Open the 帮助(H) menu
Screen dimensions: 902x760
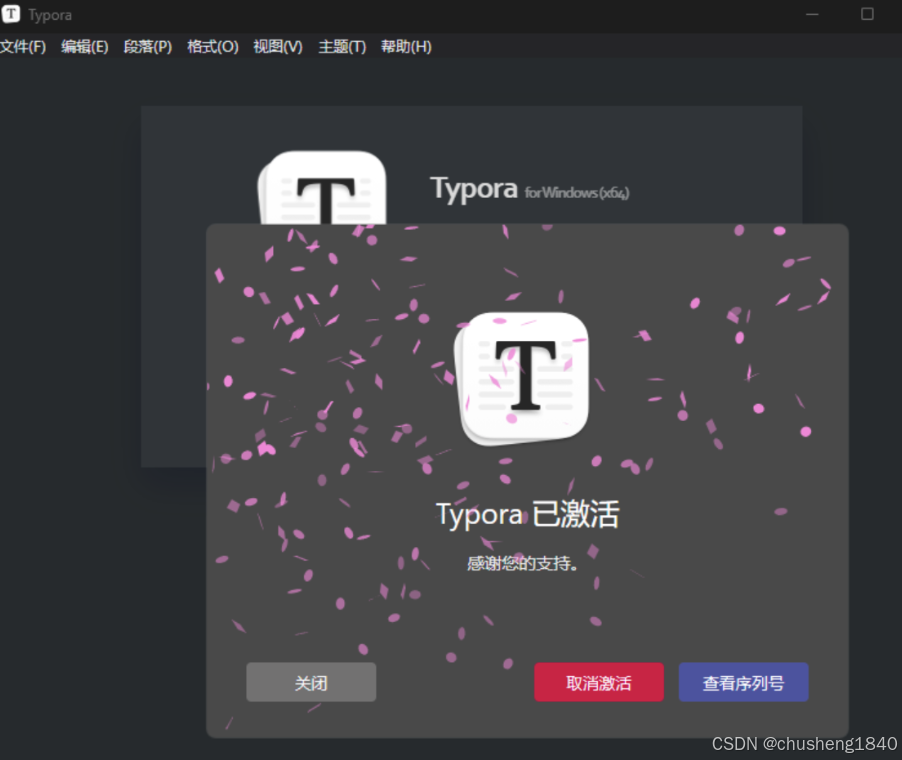[406, 47]
